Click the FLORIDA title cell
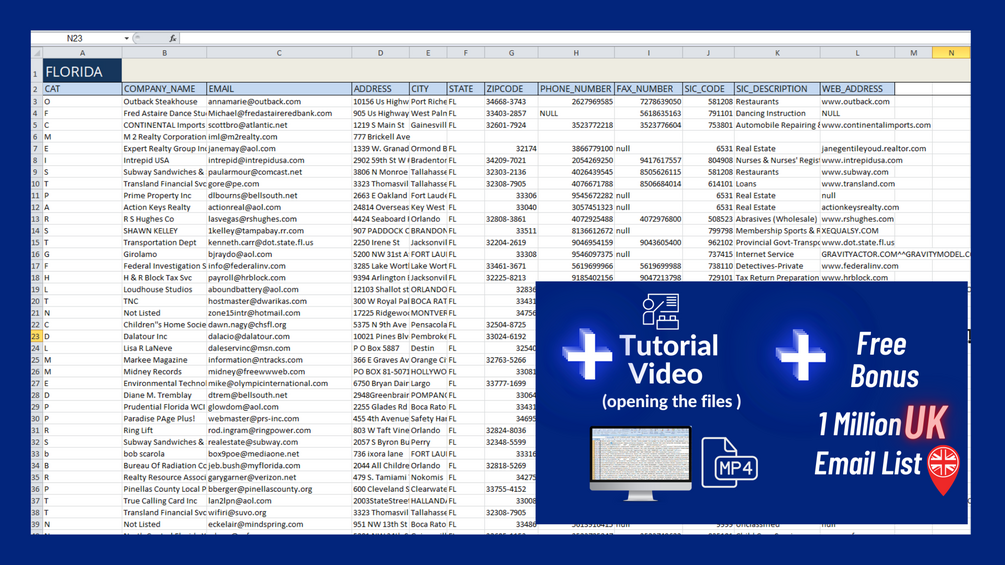The width and height of the screenshot is (1005, 565). click(82, 71)
